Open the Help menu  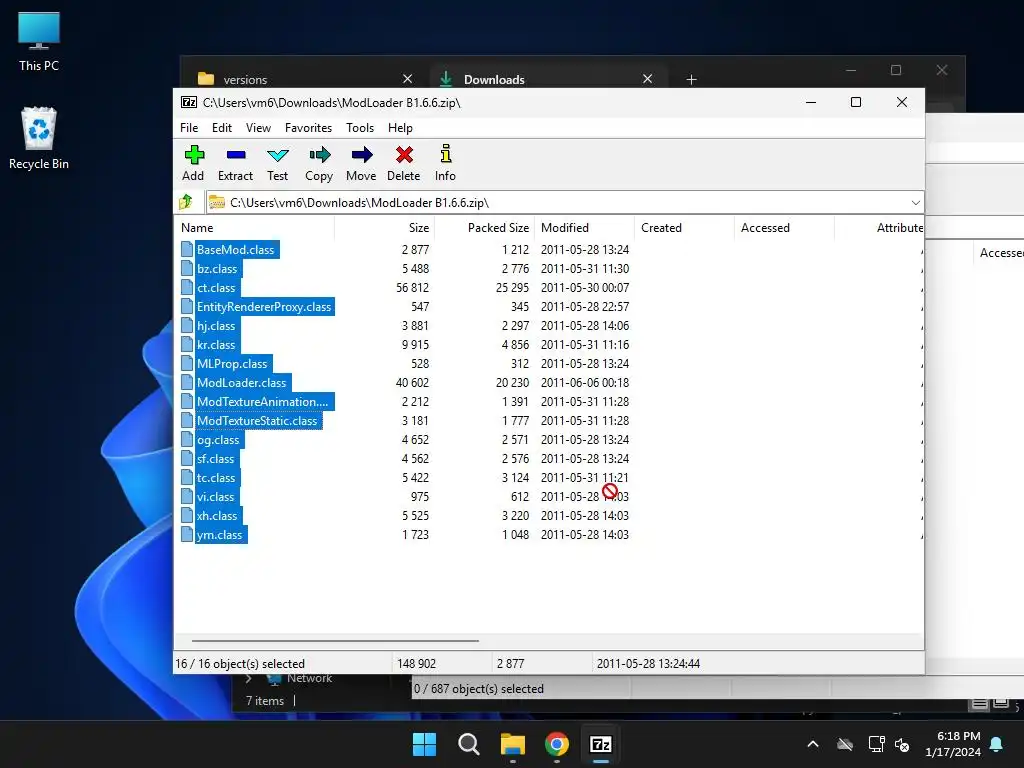click(x=400, y=128)
